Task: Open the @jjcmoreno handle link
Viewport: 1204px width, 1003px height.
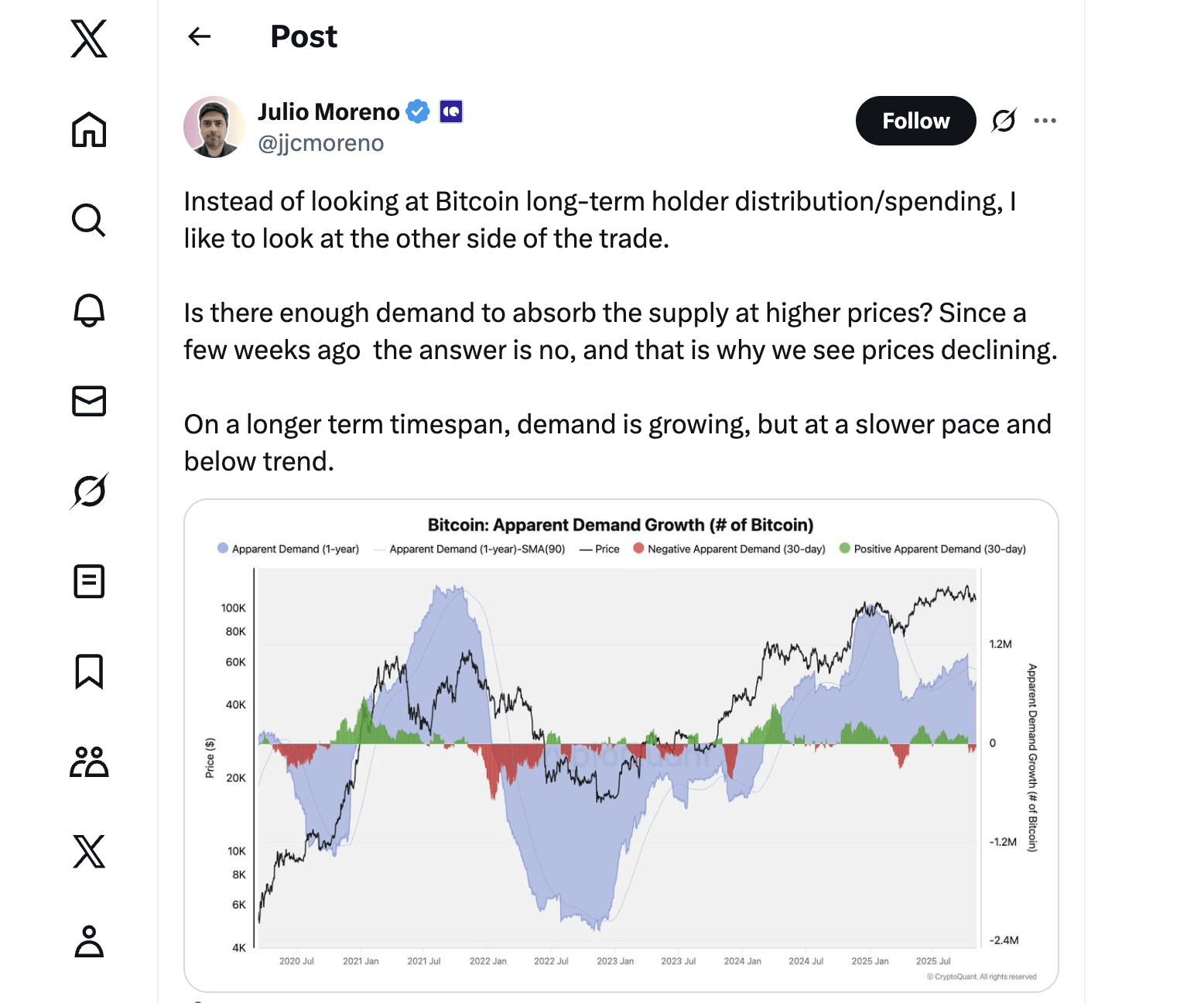Action: click(x=320, y=143)
